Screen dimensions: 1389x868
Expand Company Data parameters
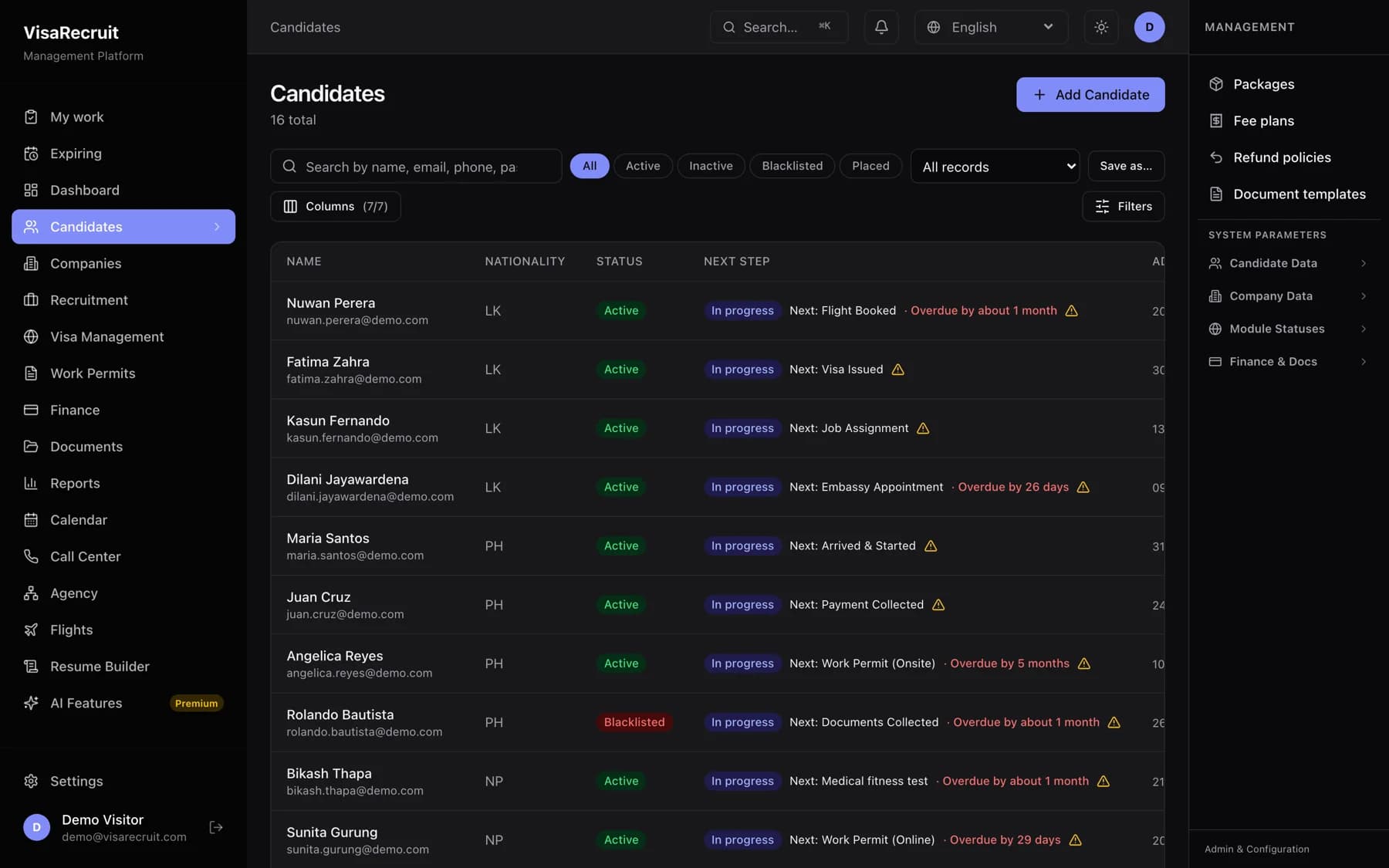pos(1289,296)
